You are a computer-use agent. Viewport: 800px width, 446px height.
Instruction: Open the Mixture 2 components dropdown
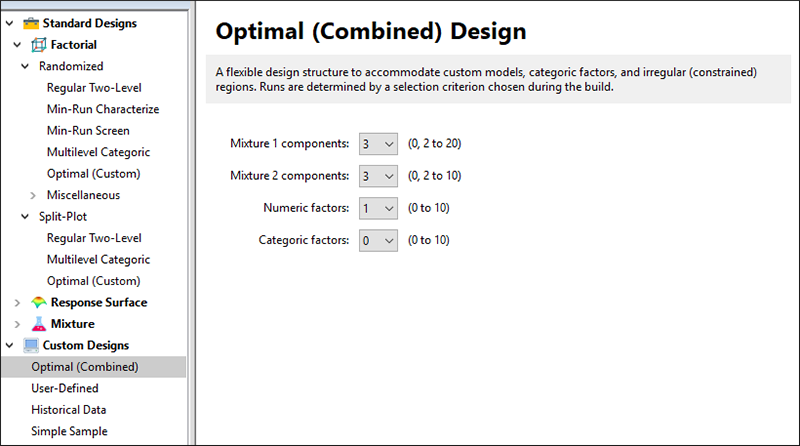point(378,176)
